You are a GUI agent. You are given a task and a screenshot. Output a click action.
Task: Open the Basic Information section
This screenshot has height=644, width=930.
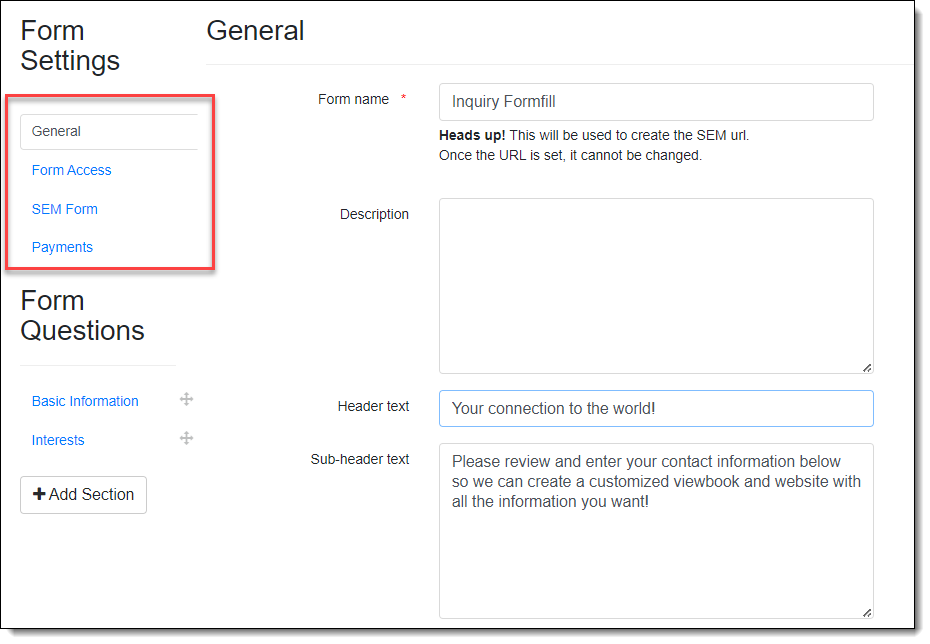85,401
